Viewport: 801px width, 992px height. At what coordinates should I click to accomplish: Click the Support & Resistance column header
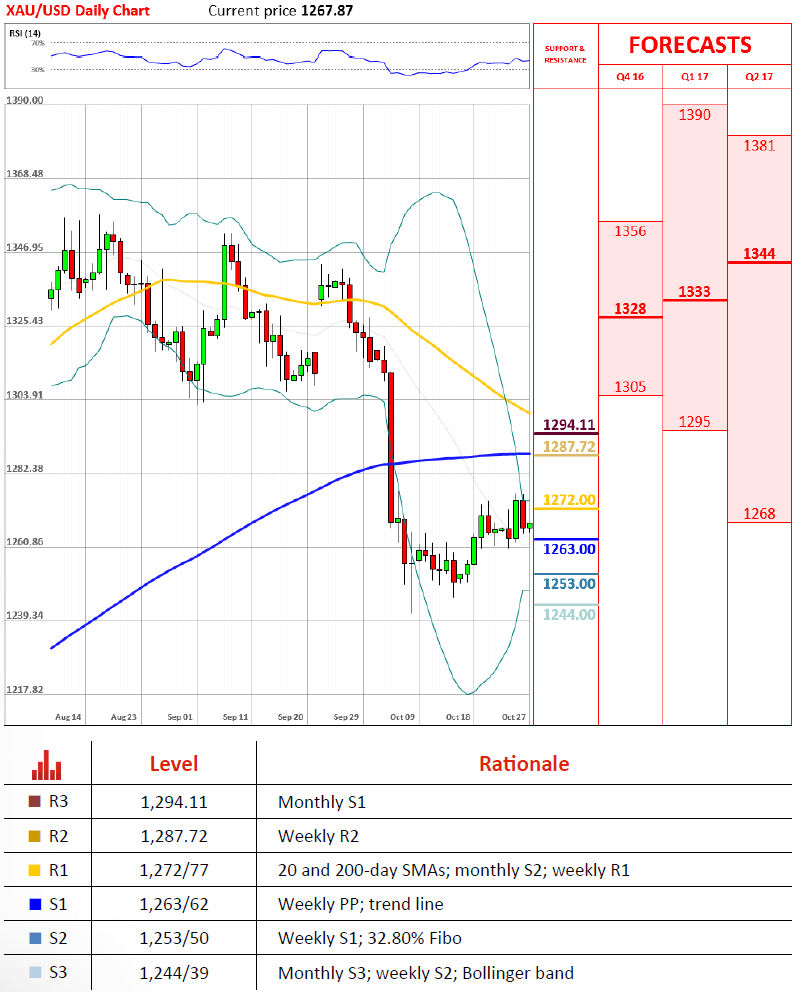point(566,54)
